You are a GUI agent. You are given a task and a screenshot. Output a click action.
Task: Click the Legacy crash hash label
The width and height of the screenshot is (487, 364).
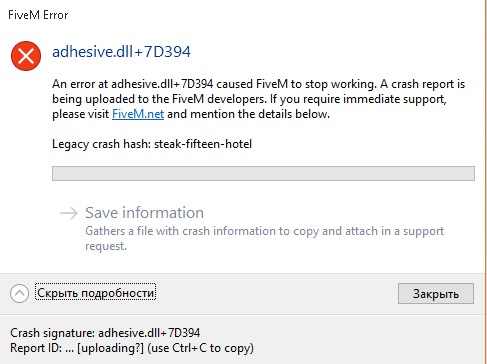click(x=102, y=144)
